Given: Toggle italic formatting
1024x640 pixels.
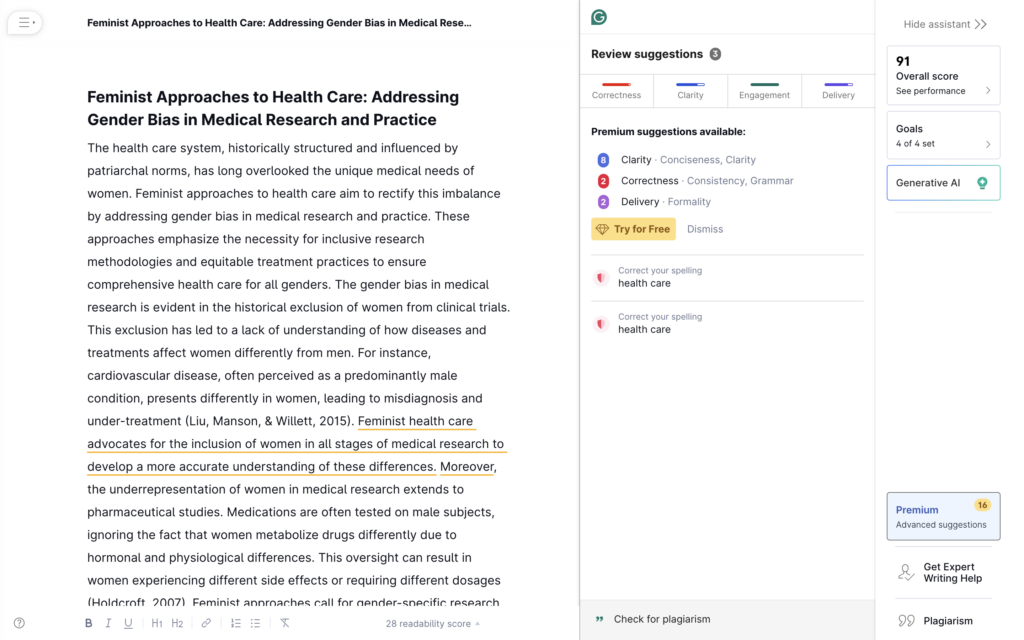Looking at the screenshot, I should (108, 623).
